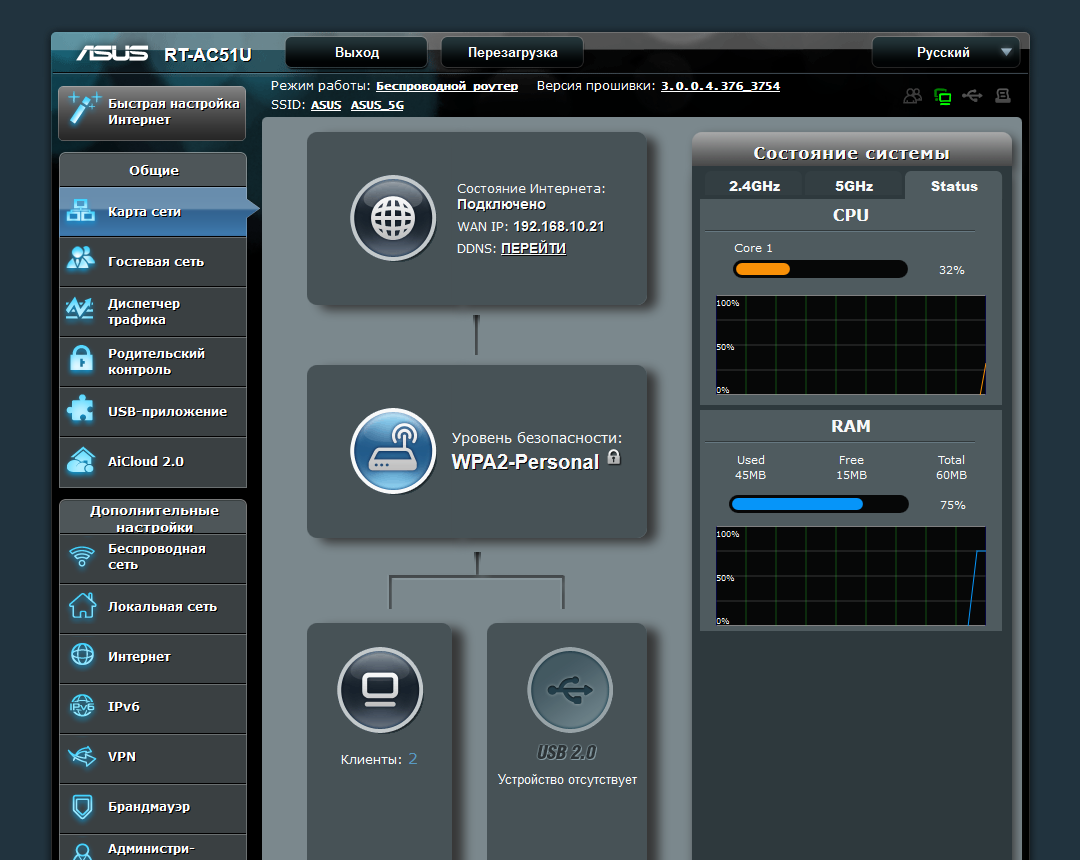Click the Локальная сеть house icon
The height and width of the screenshot is (860, 1080).
tap(83, 605)
